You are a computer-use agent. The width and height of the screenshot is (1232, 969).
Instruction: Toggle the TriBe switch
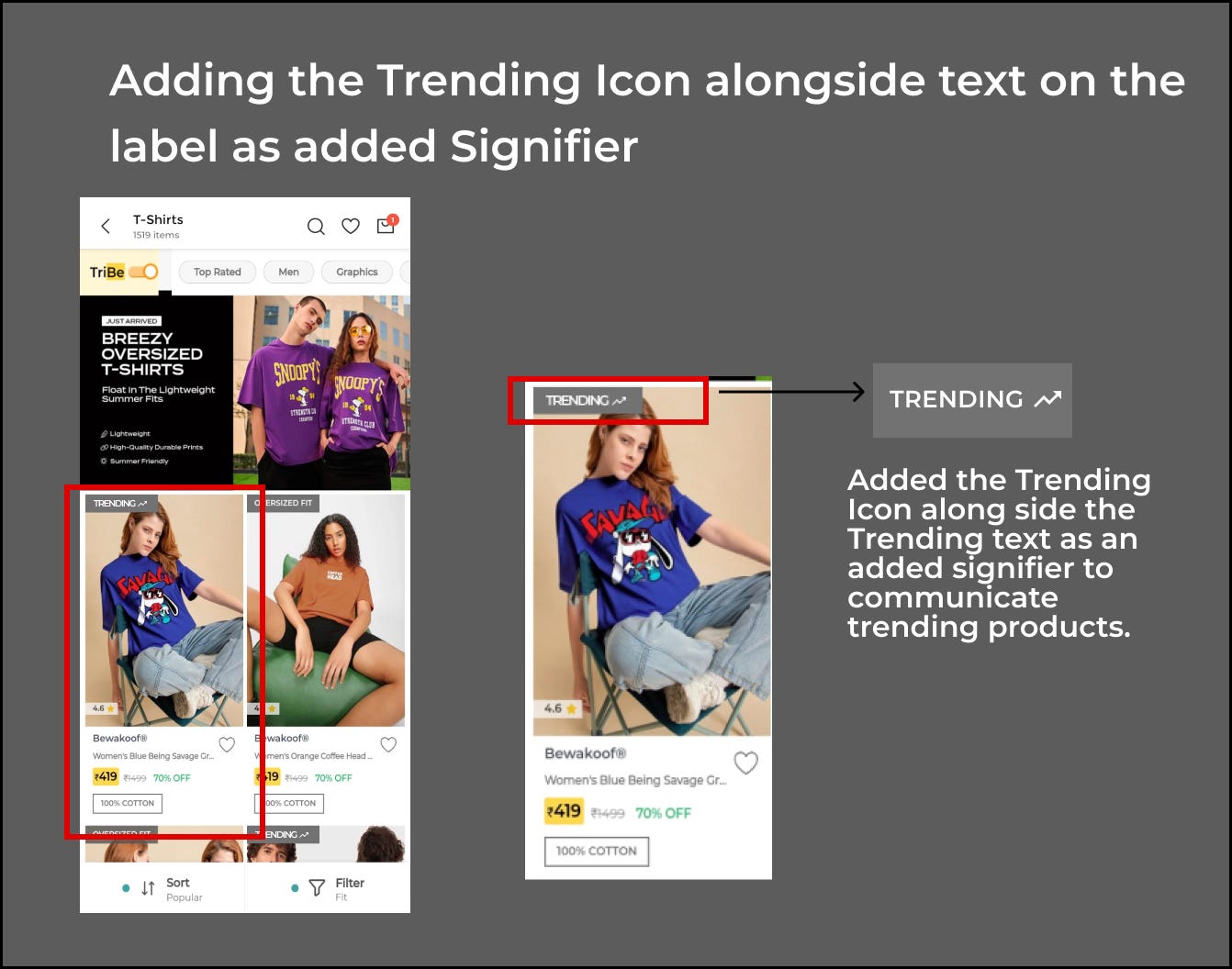pos(144,272)
